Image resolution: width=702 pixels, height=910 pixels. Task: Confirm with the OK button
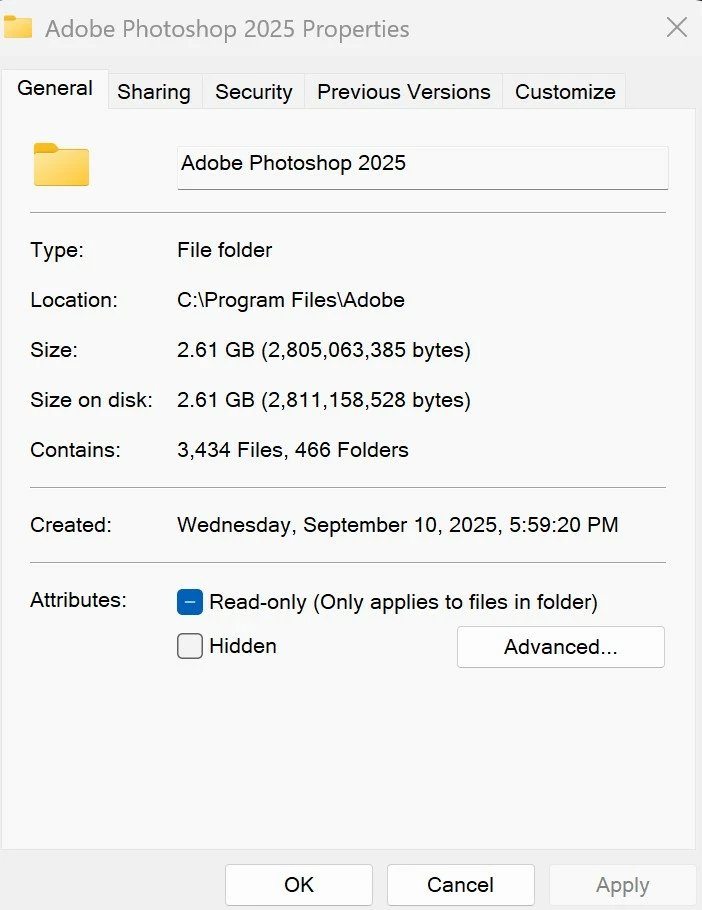pyautogui.click(x=299, y=884)
